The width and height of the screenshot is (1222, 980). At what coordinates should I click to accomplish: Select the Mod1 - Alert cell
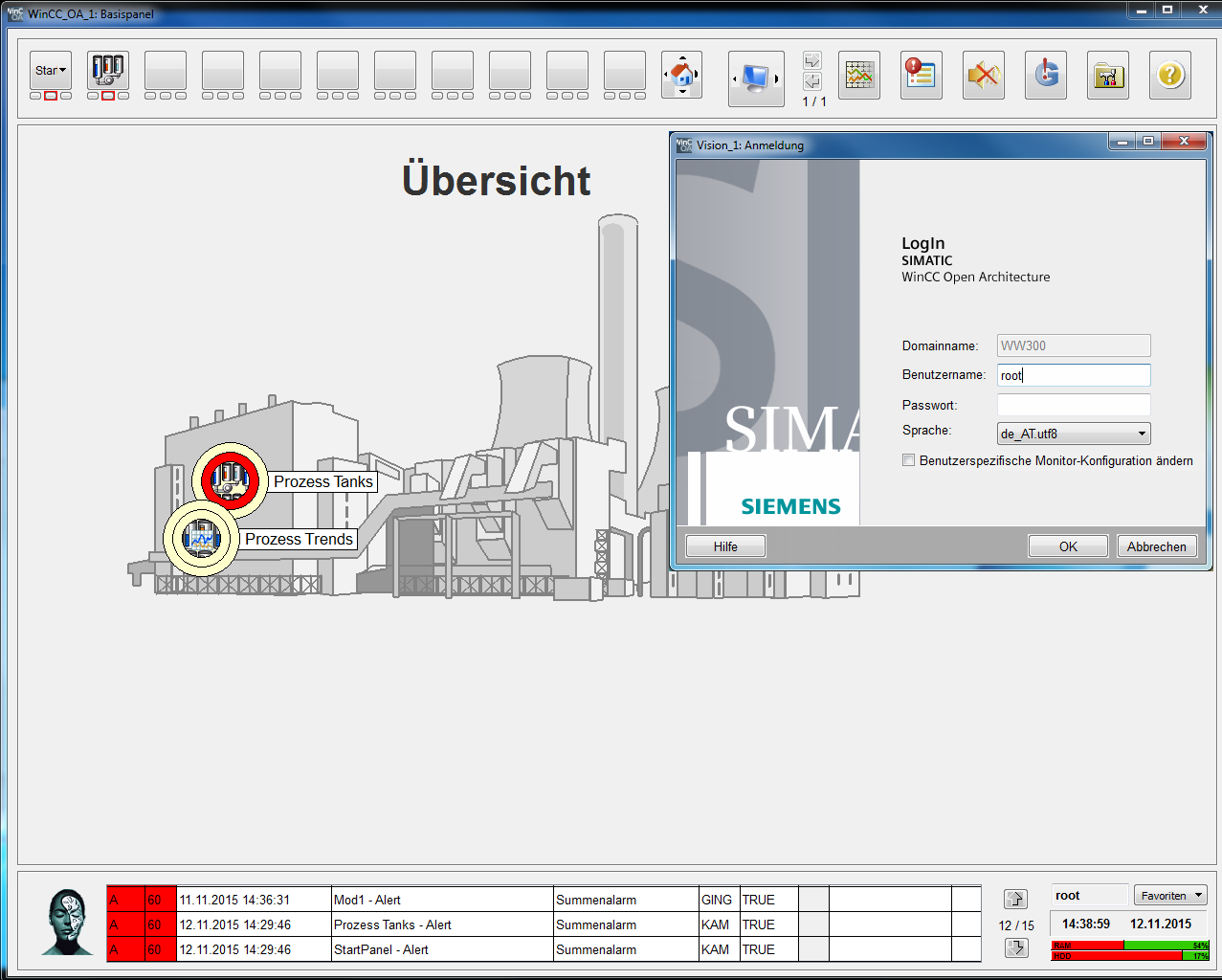point(442,900)
